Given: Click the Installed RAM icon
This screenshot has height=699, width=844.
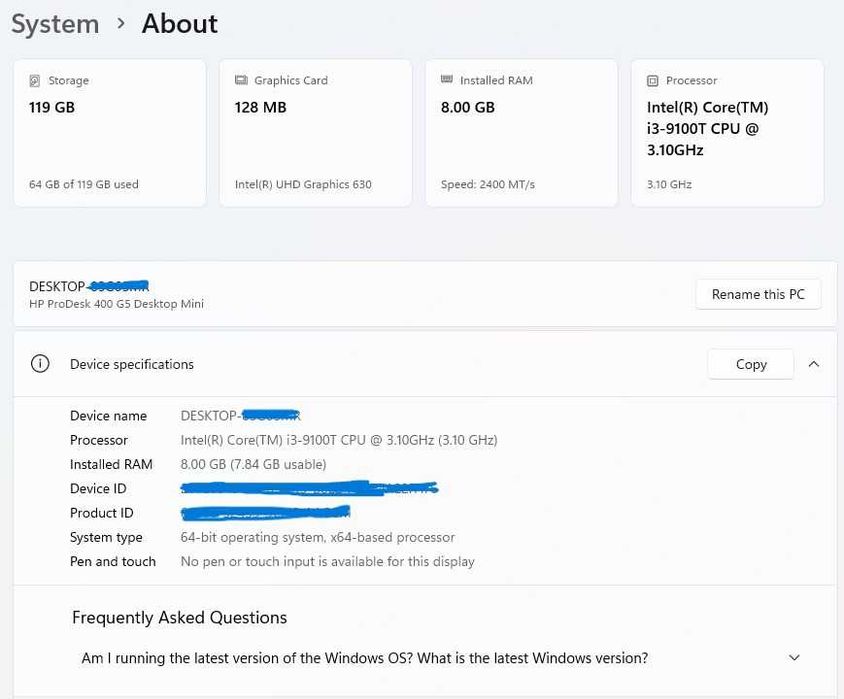Looking at the screenshot, I should pyautogui.click(x=447, y=81).
